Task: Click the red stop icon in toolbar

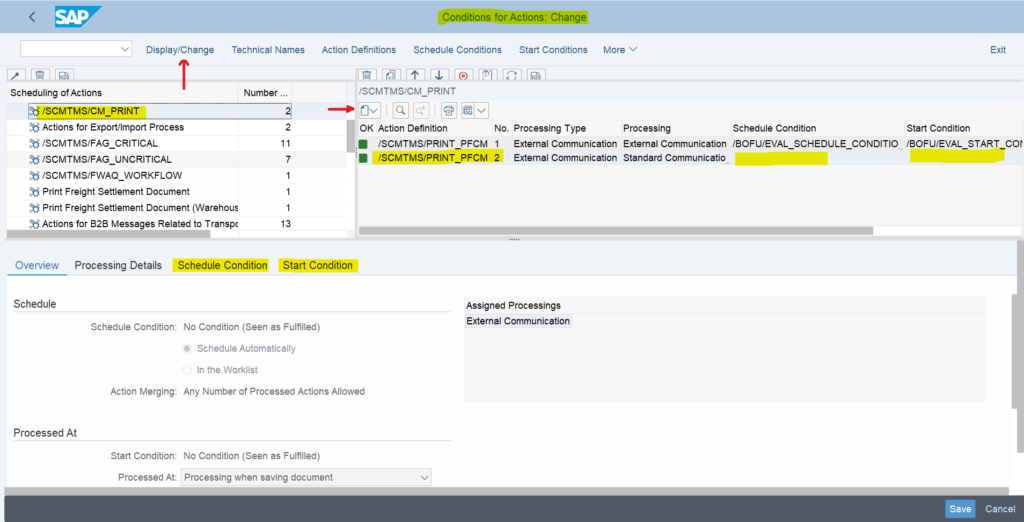Action: tap(463, 75)
